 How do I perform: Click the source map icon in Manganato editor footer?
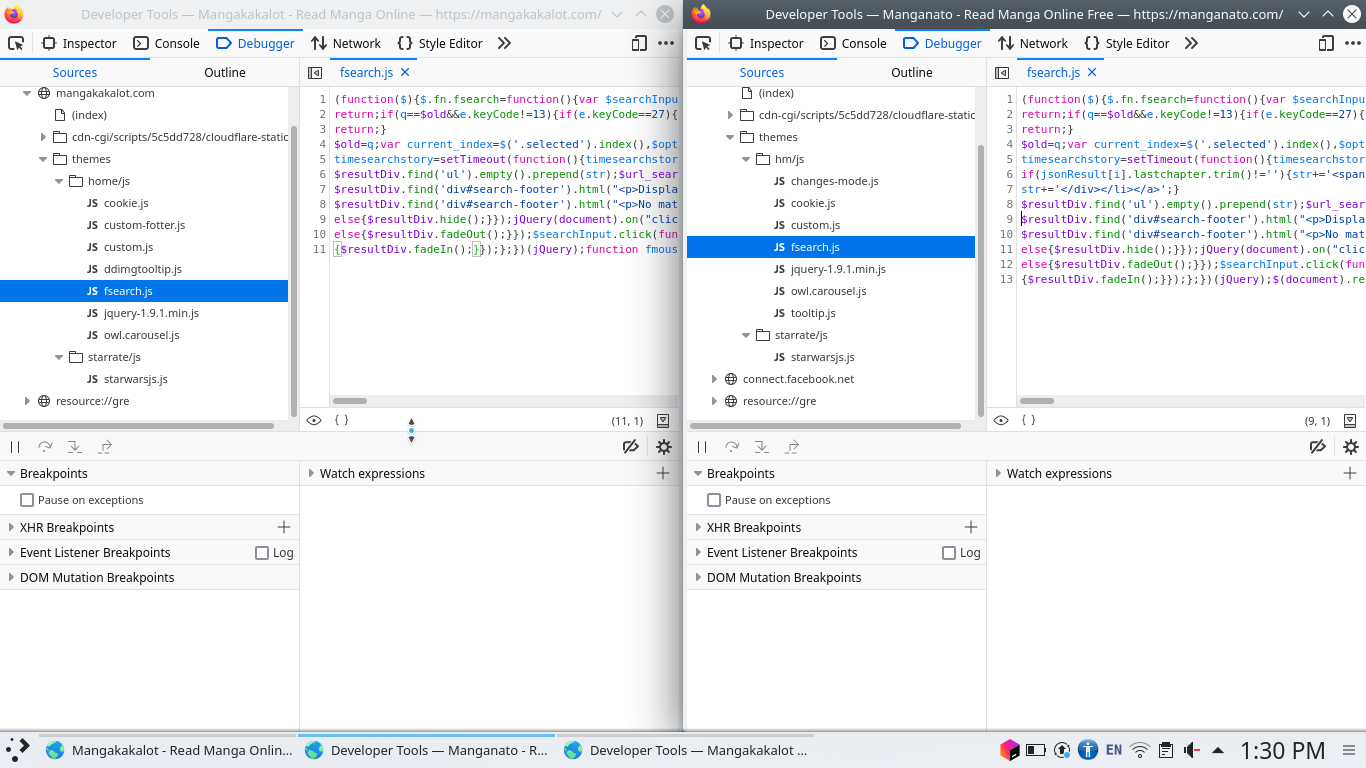1350,421
